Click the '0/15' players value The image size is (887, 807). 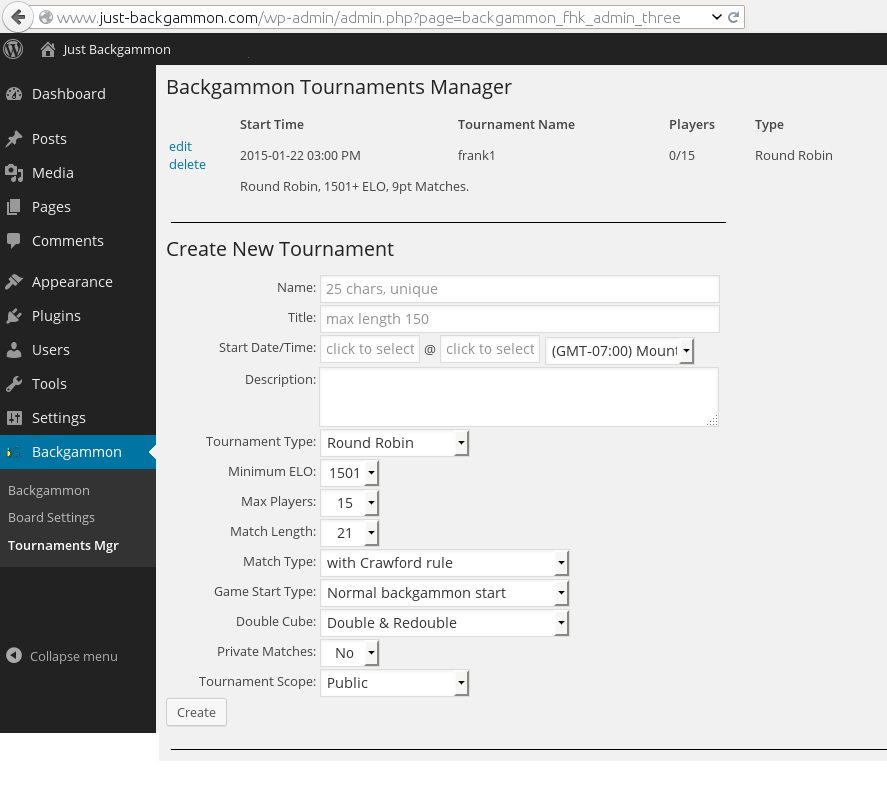coord(682,156)
